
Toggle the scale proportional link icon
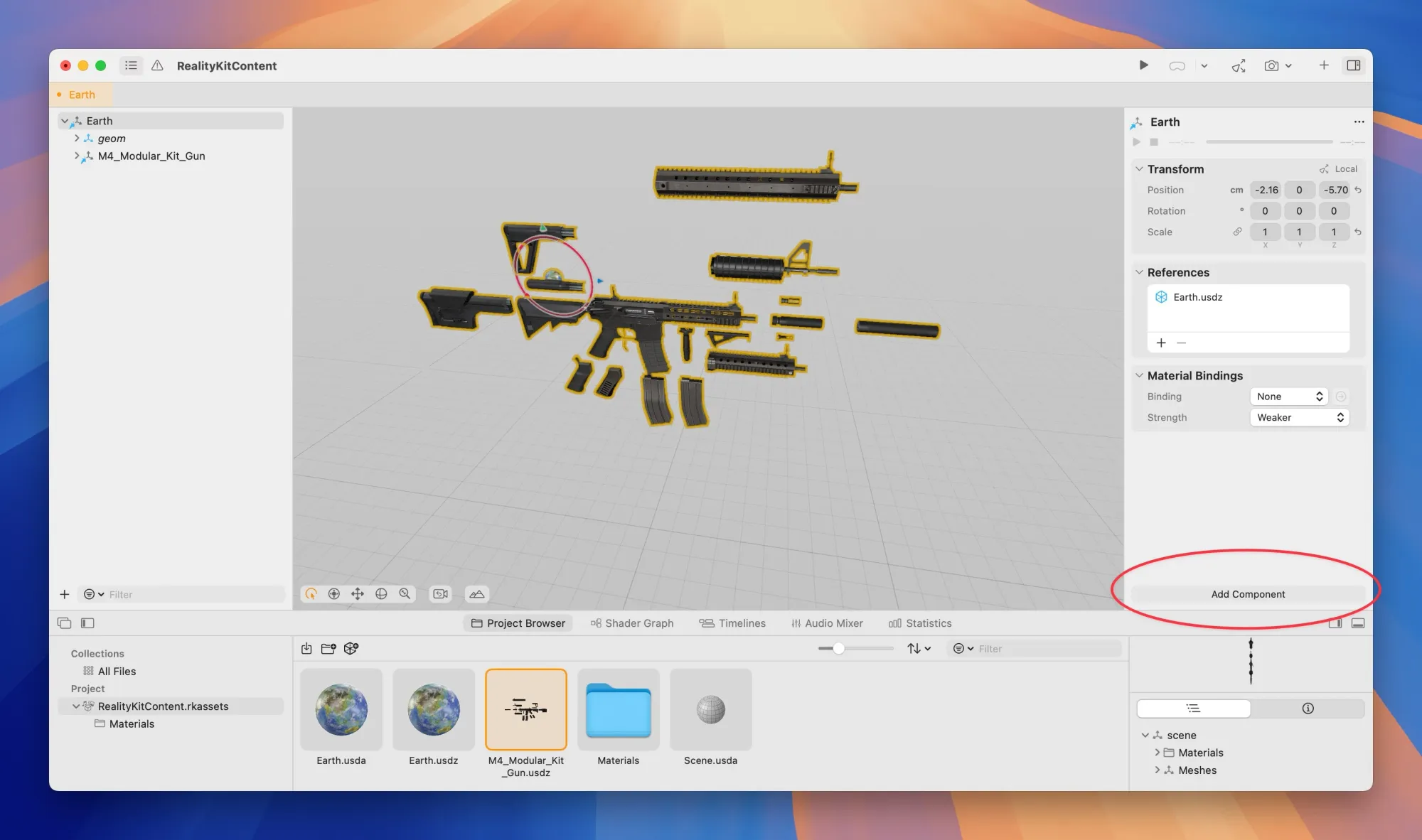pos(1237,232)
